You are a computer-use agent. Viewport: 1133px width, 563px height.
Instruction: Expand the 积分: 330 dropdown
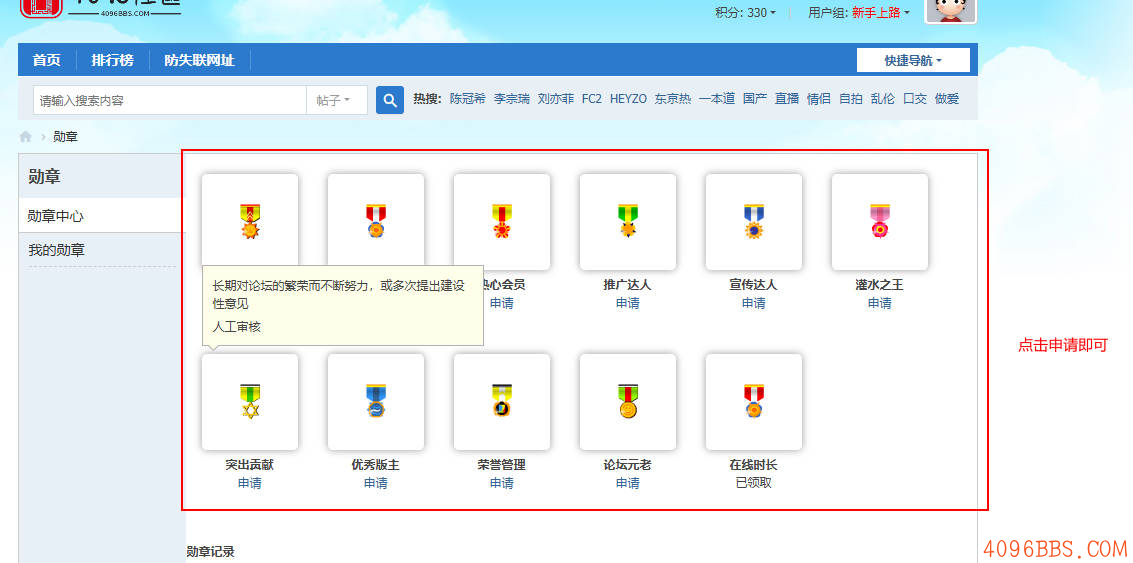pyautogui.click(x=745, y=13)
